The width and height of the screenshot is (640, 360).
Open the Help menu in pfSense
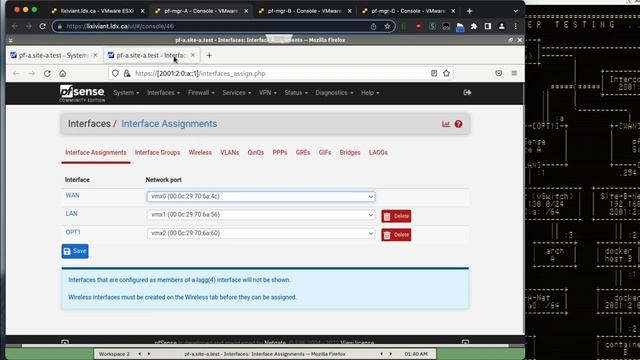(x=370, y=93)
